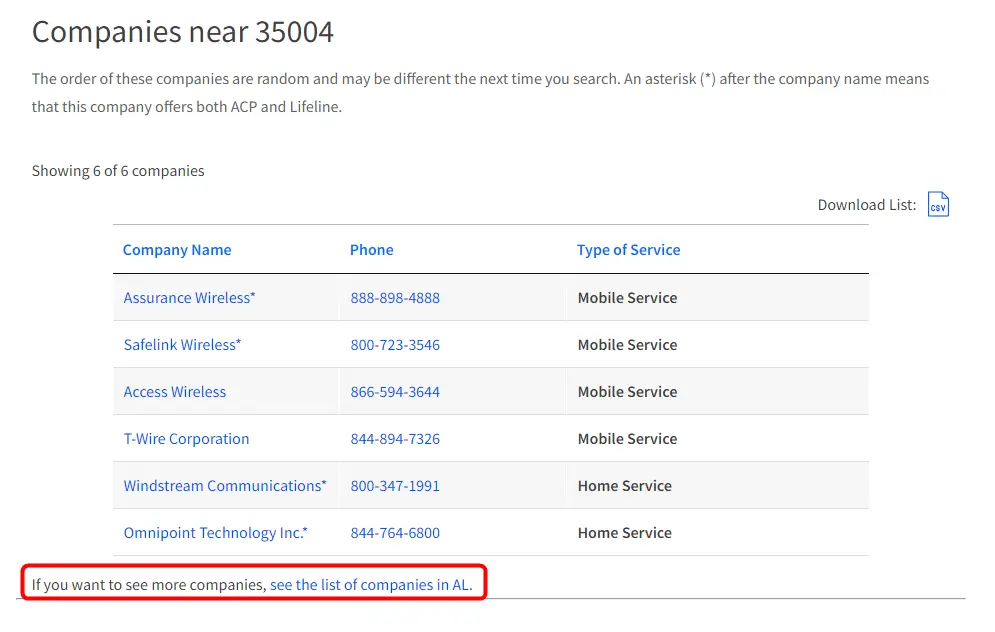The image size is (995, 632).
Task: Open the Windstream Communications company link
Action: pos(225,485)
